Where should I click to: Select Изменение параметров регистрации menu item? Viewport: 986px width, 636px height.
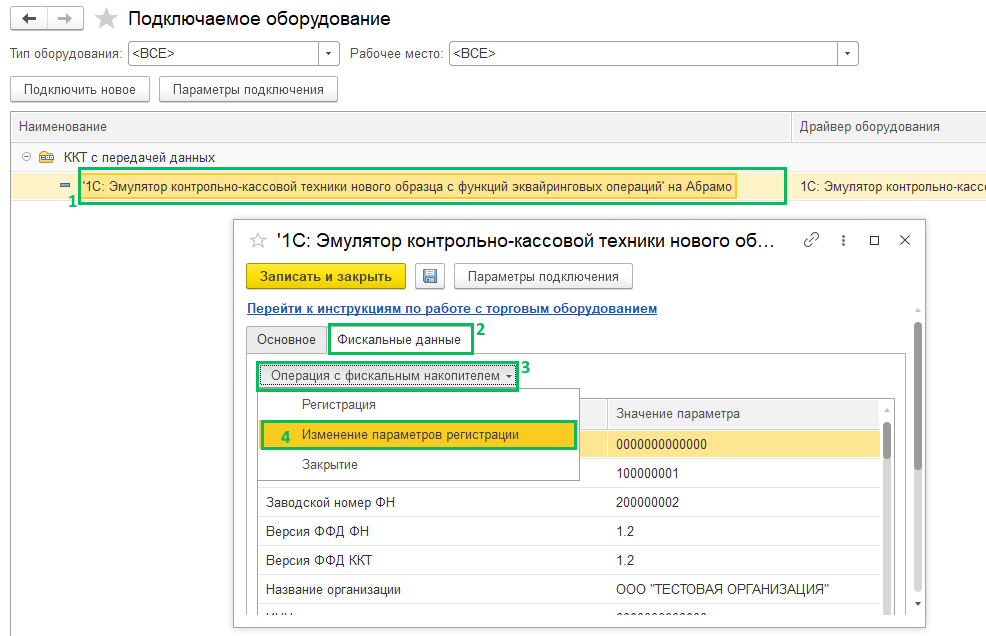(410, 435)
